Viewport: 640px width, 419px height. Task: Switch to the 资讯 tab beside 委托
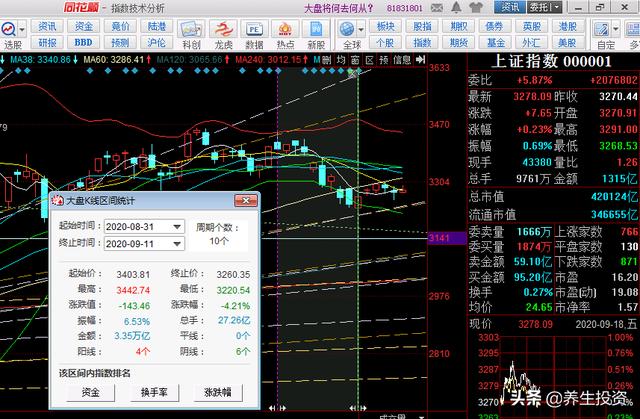pos(510,7)
